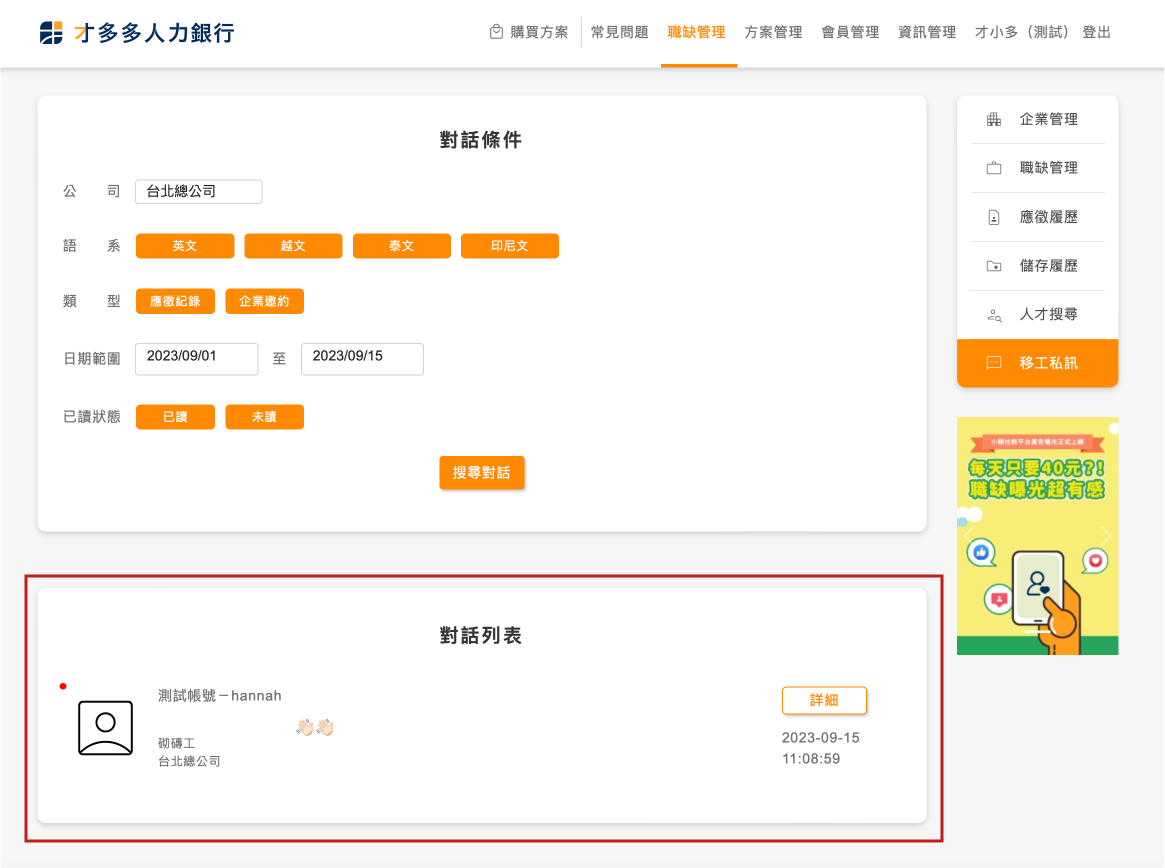This screenshot has width=1165, height=868.
Task: Click the folder icon for 儲存履歷
Action: click(x=993, y=267)
